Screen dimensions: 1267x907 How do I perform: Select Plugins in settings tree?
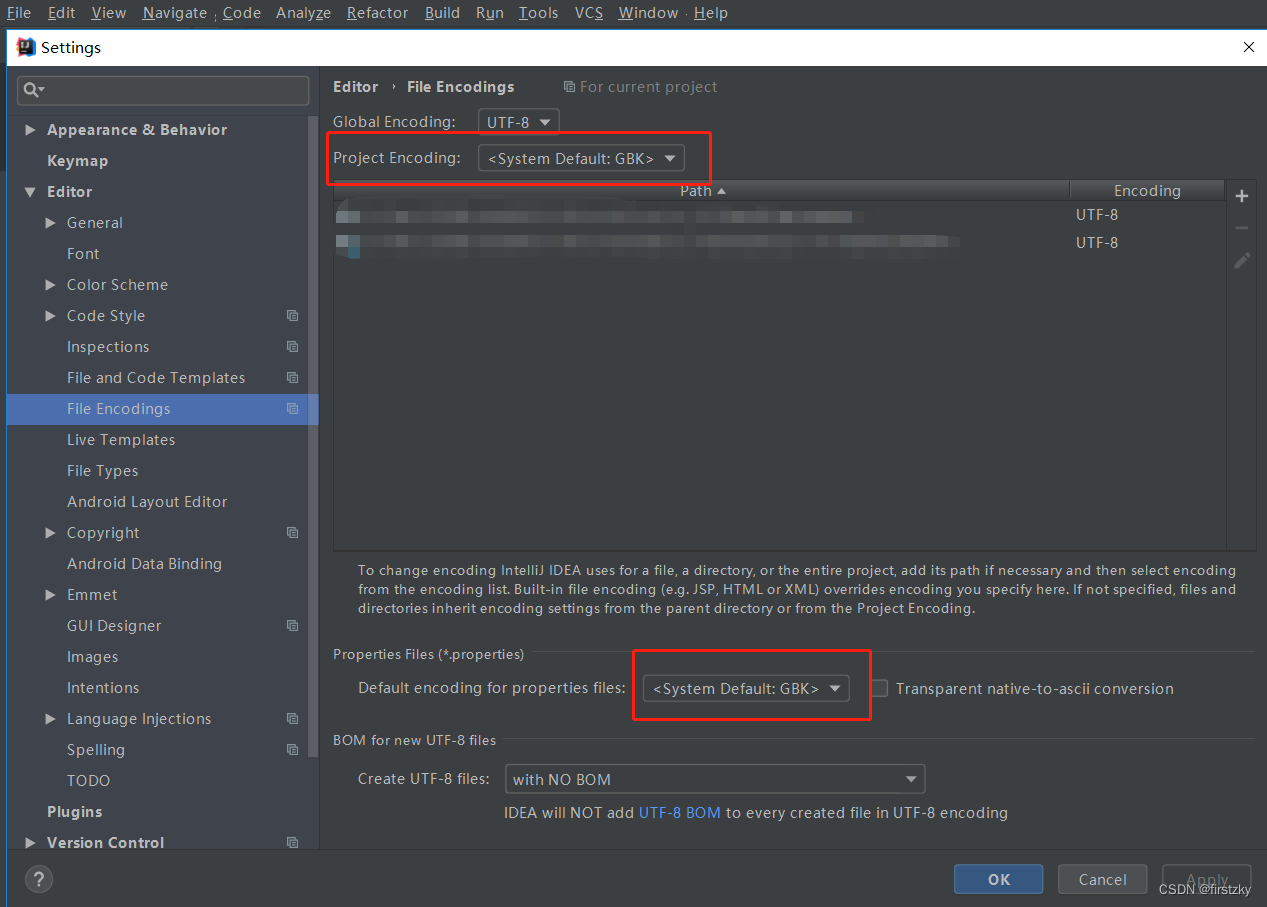[x=74, y=812]
